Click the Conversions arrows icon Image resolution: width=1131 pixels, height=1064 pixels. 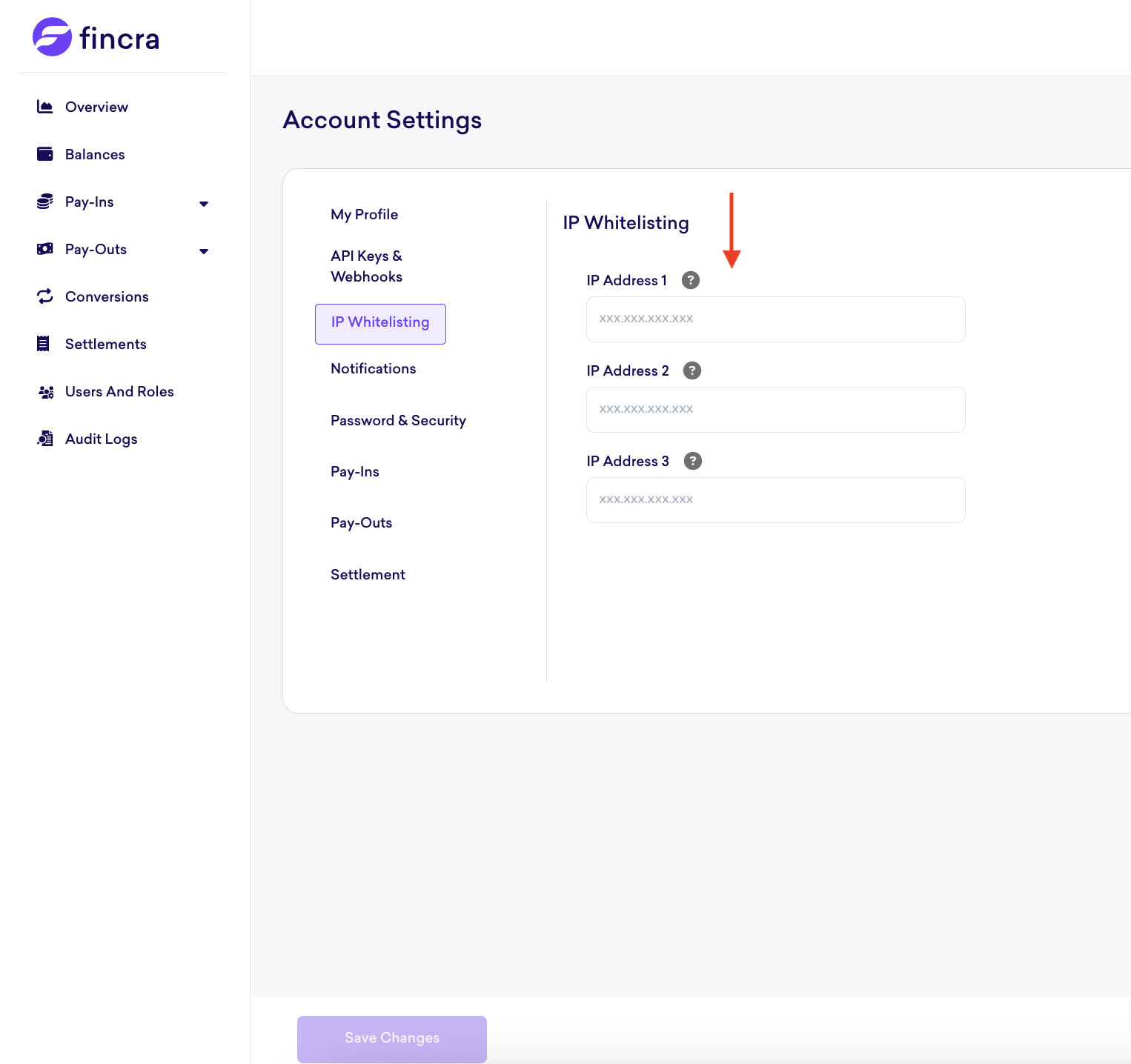pos(45,296)
